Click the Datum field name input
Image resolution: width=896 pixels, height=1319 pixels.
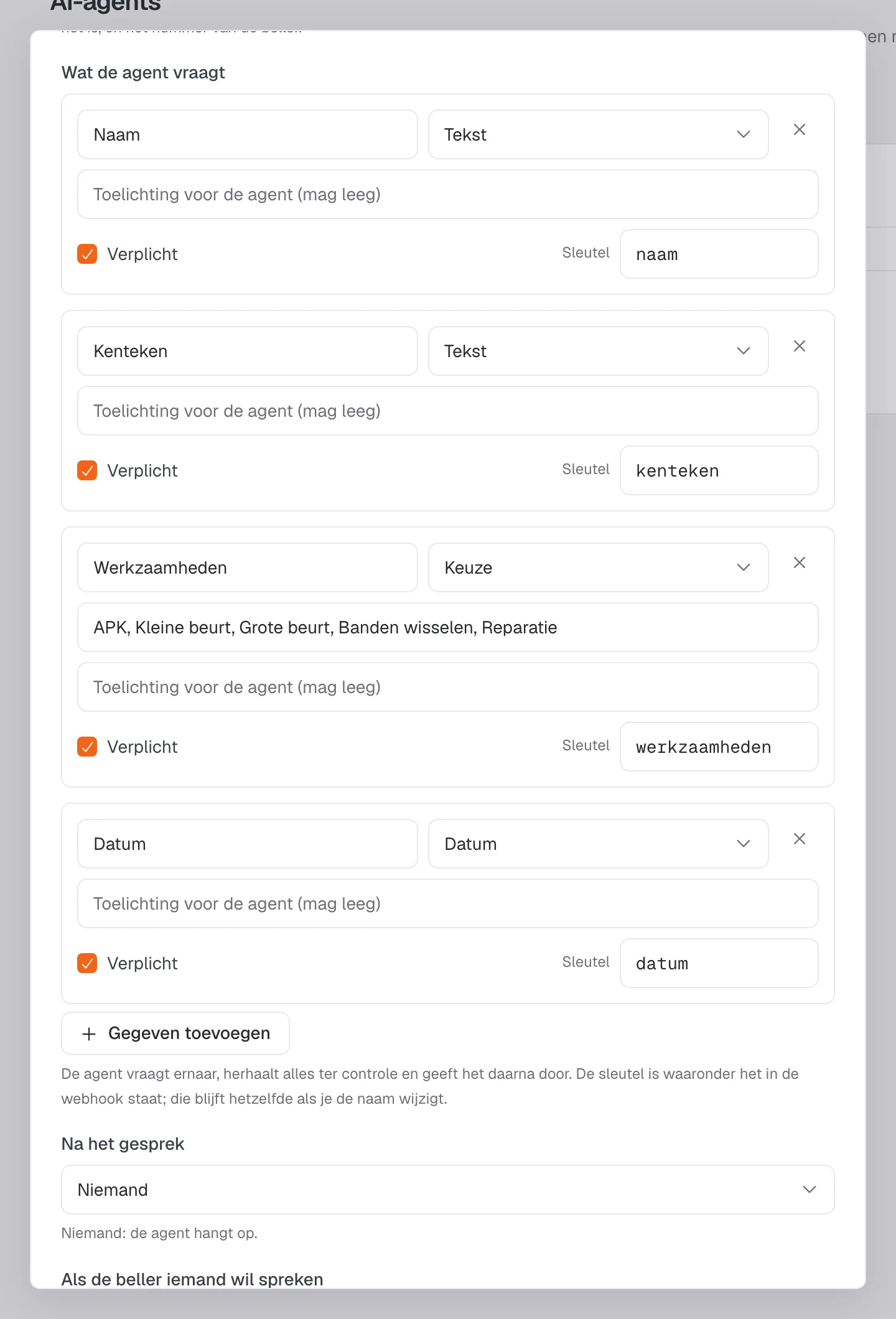tap(247, 844)
